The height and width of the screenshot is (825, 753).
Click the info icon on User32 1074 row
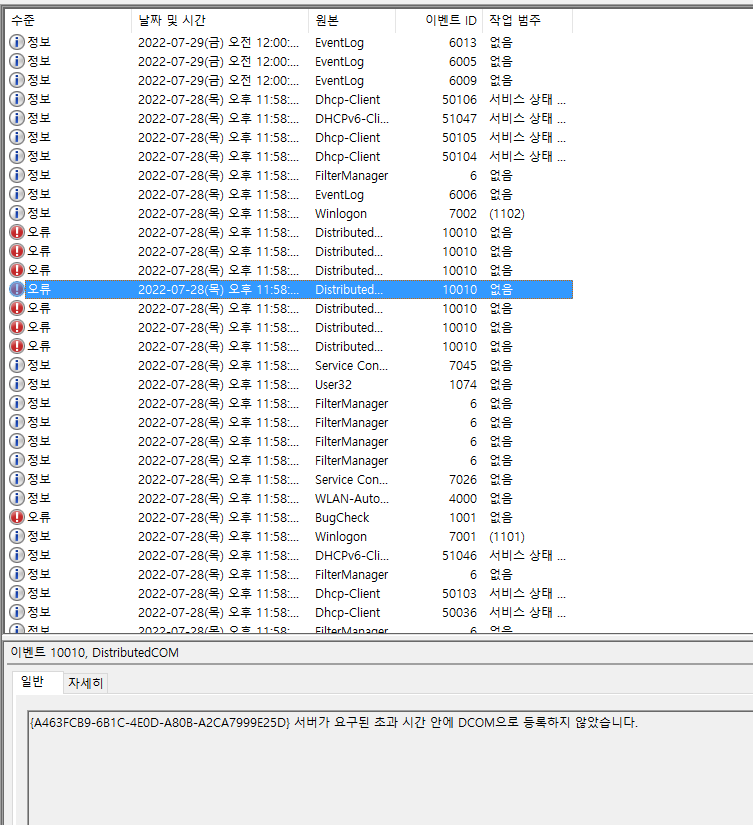(17, 384)
